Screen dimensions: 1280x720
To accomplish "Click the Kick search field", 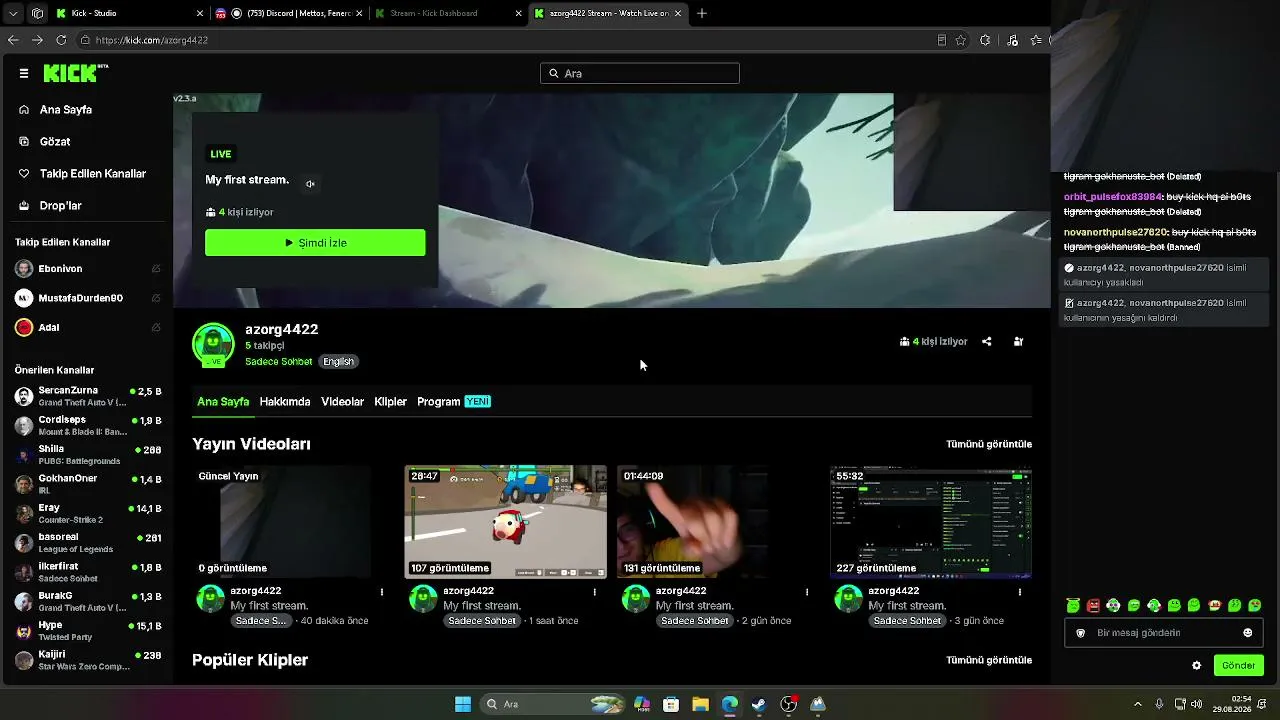I will [x=640, y=73].
